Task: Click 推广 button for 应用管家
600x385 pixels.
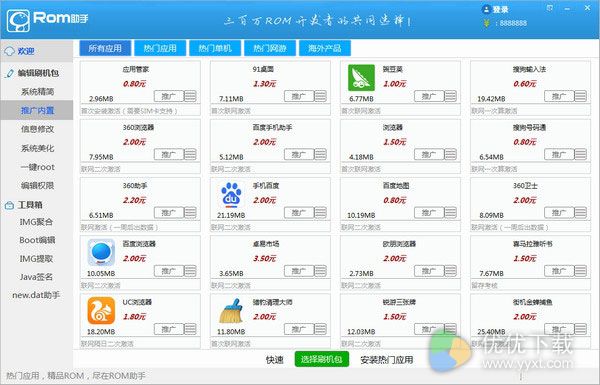Action: click(169, 96)
